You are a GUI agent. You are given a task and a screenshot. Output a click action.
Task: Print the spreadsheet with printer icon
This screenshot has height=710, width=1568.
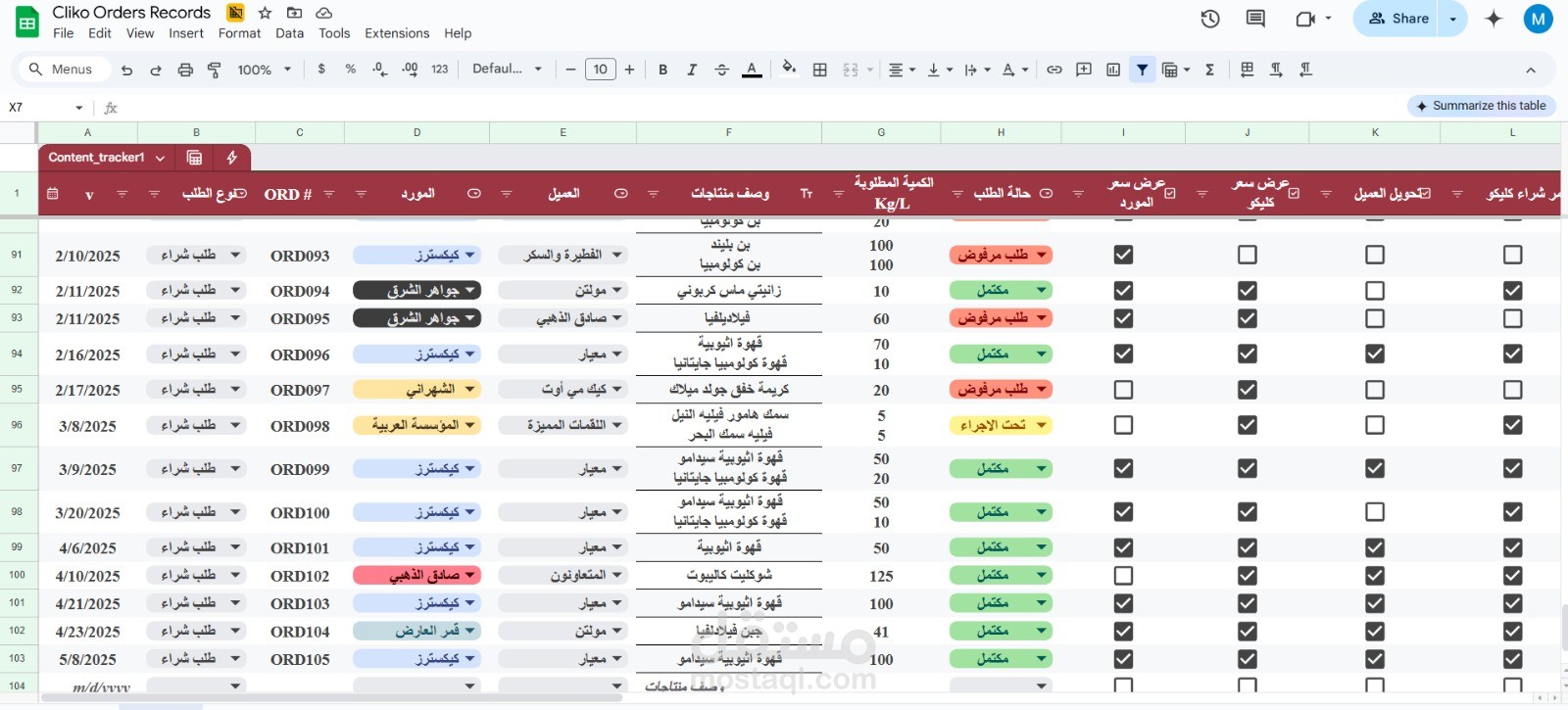coord(185,70)
